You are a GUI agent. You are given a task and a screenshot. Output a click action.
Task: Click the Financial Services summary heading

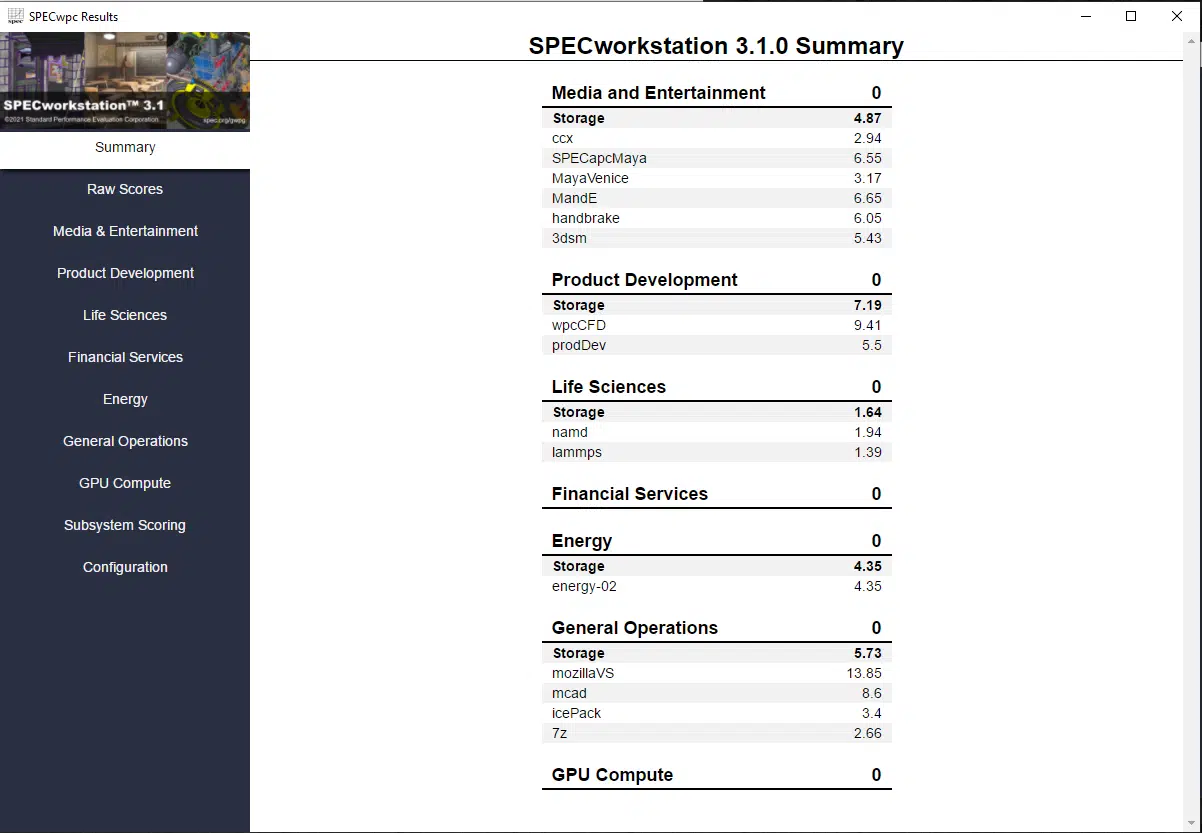coord(629,494)
